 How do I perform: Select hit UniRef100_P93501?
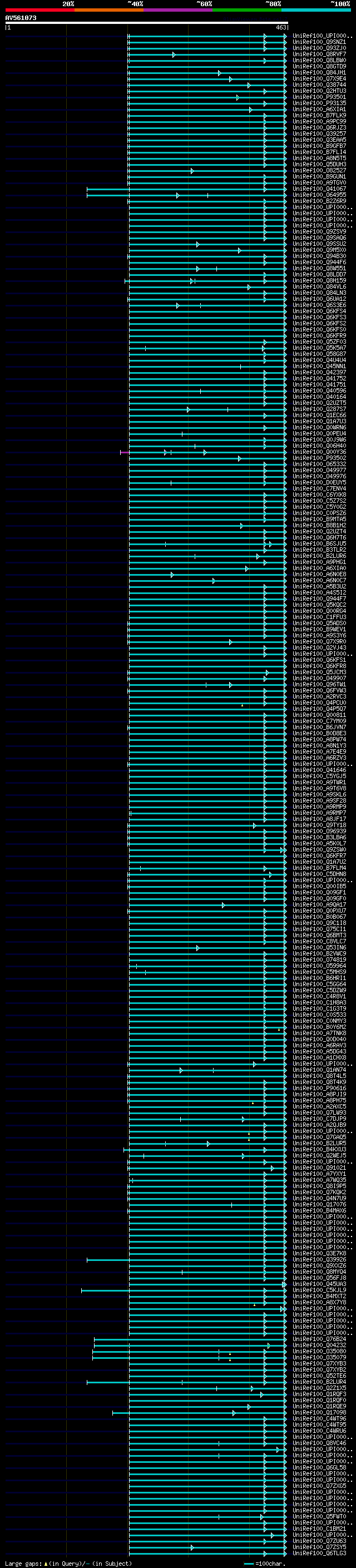(319, 97)
